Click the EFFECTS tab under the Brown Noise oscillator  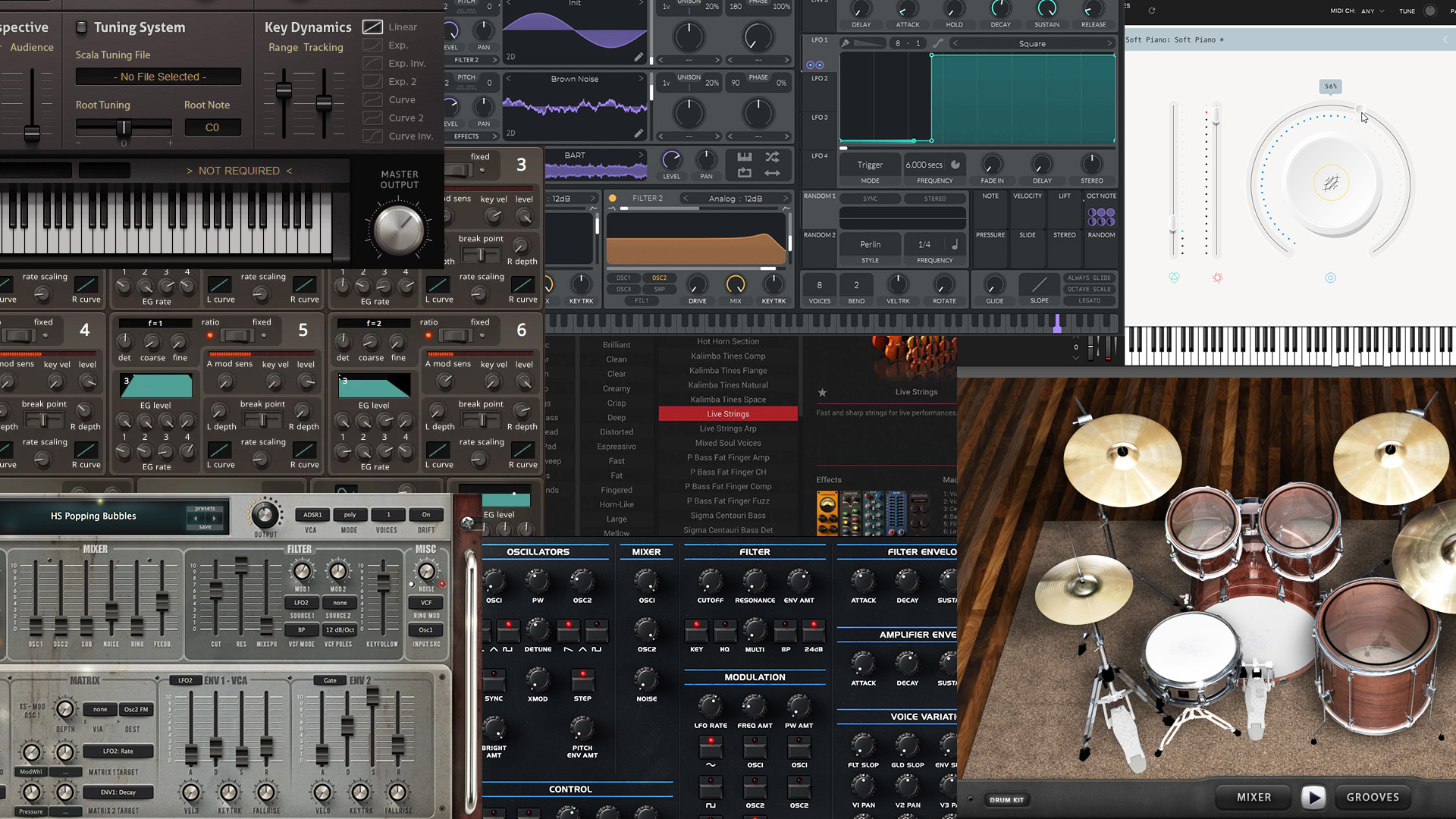point(472,136)
